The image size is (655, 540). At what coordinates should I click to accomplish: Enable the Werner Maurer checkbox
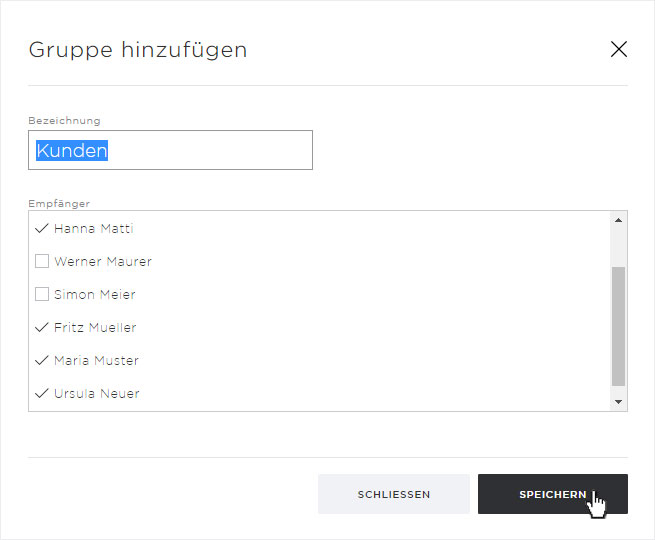(x=42, y=262)
